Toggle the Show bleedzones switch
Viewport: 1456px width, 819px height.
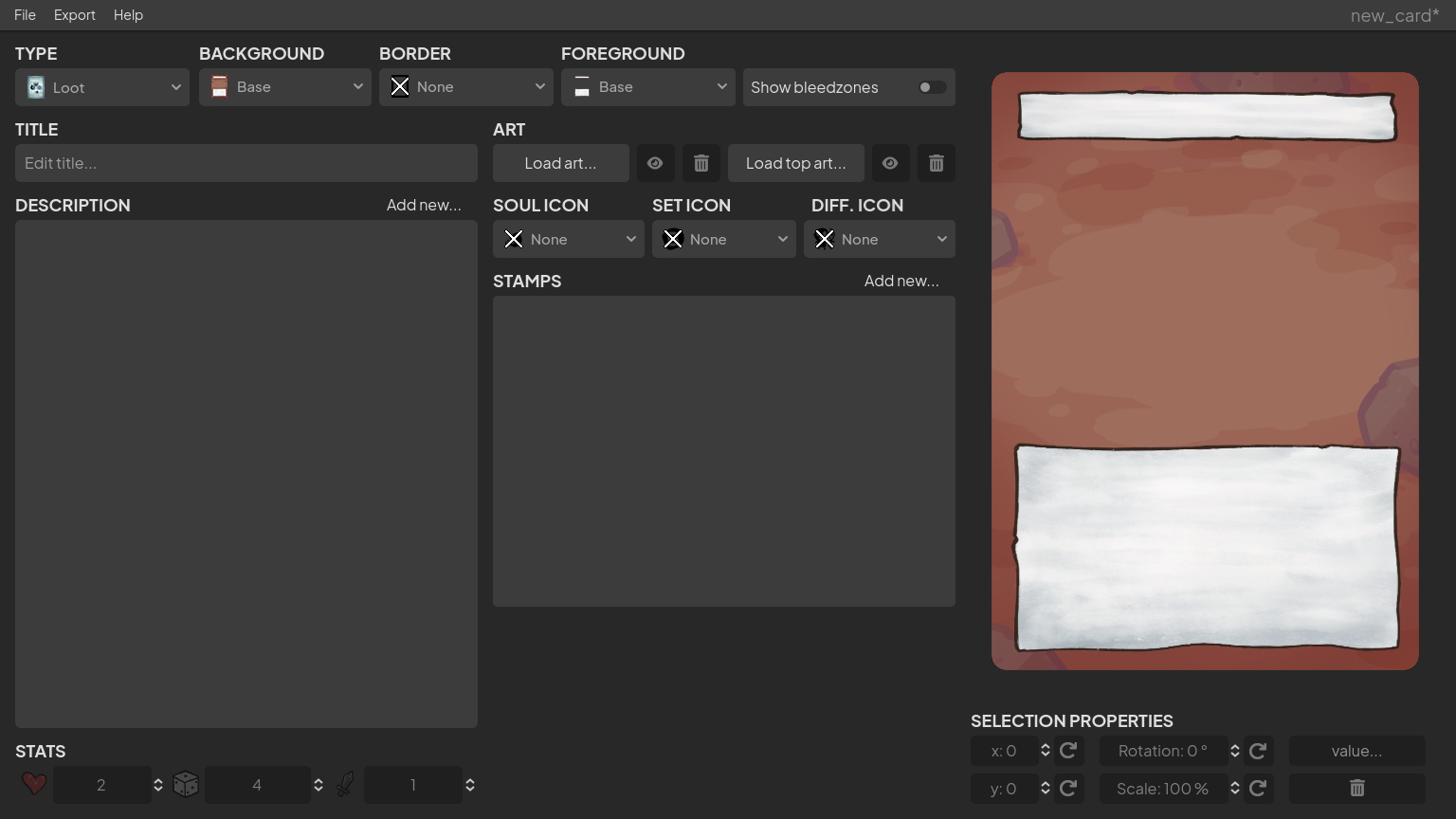pyautogui.click(x=932, y=87)
